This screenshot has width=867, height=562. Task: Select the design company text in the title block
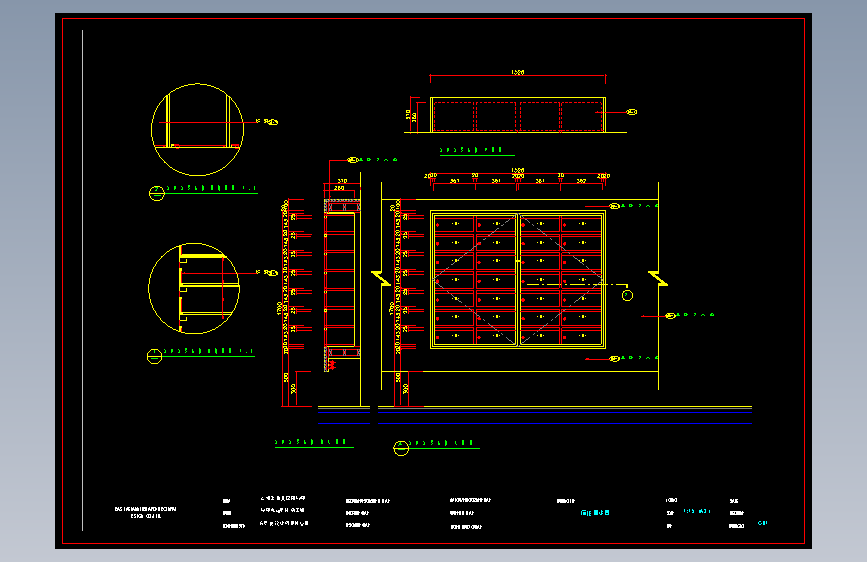(x=145, y=512)
